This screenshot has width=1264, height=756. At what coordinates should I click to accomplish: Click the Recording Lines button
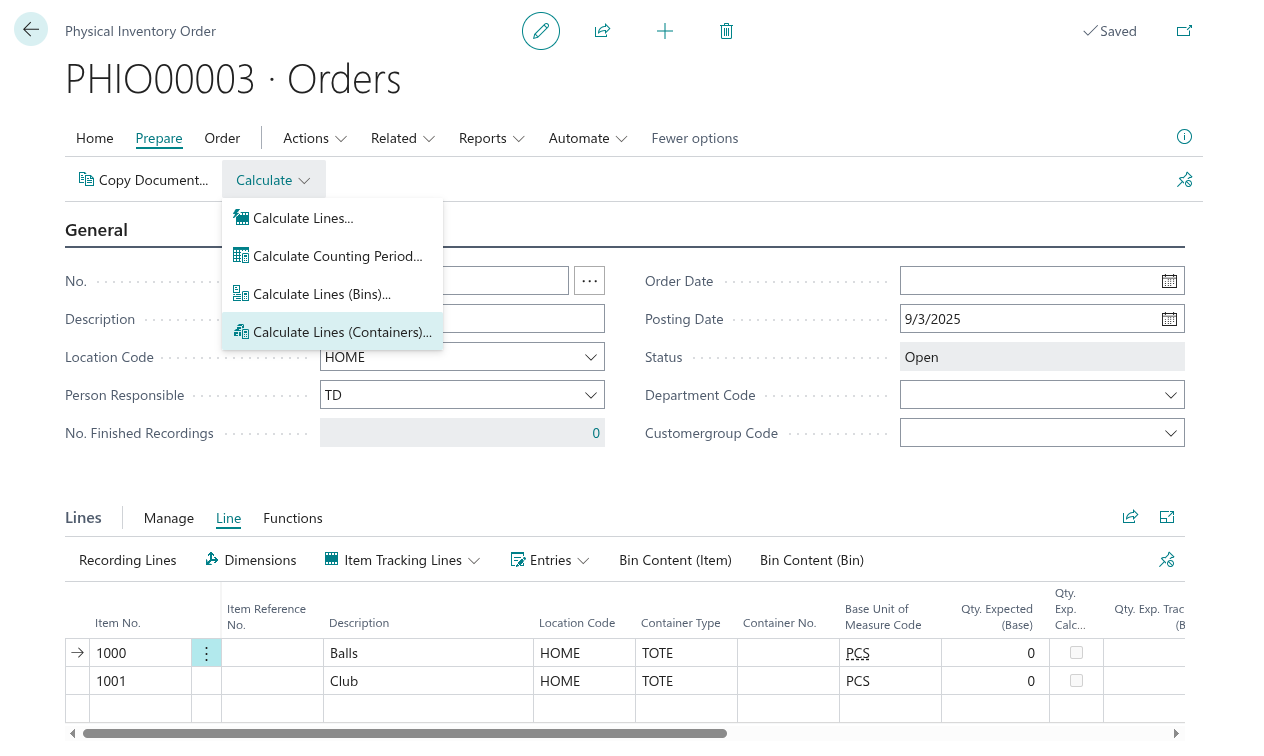(x=128, y=560)
